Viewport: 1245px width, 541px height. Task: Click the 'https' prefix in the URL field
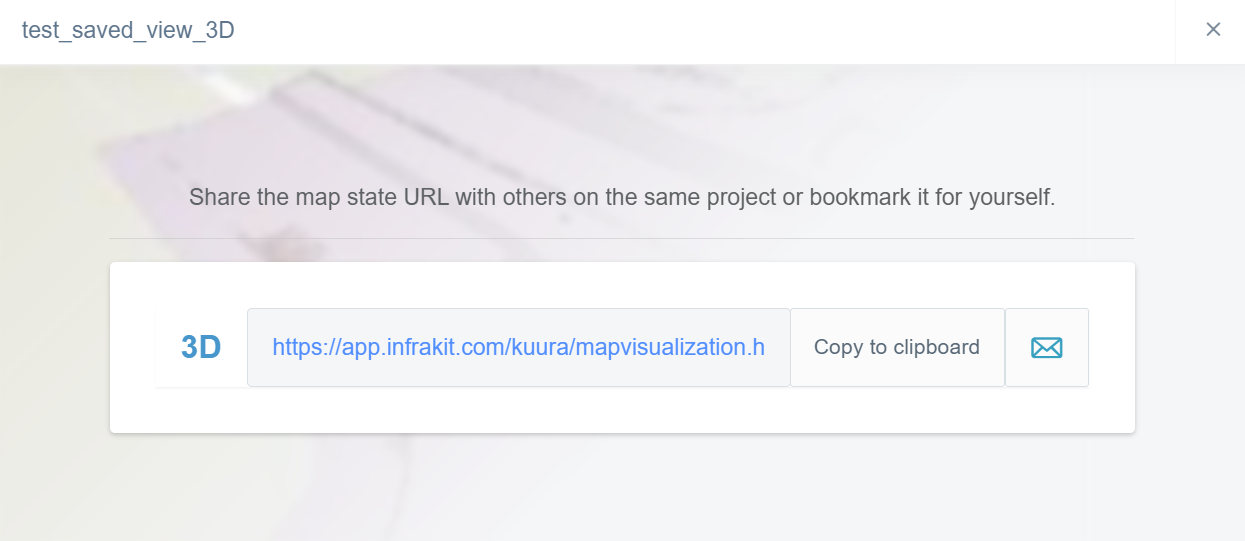294,347
